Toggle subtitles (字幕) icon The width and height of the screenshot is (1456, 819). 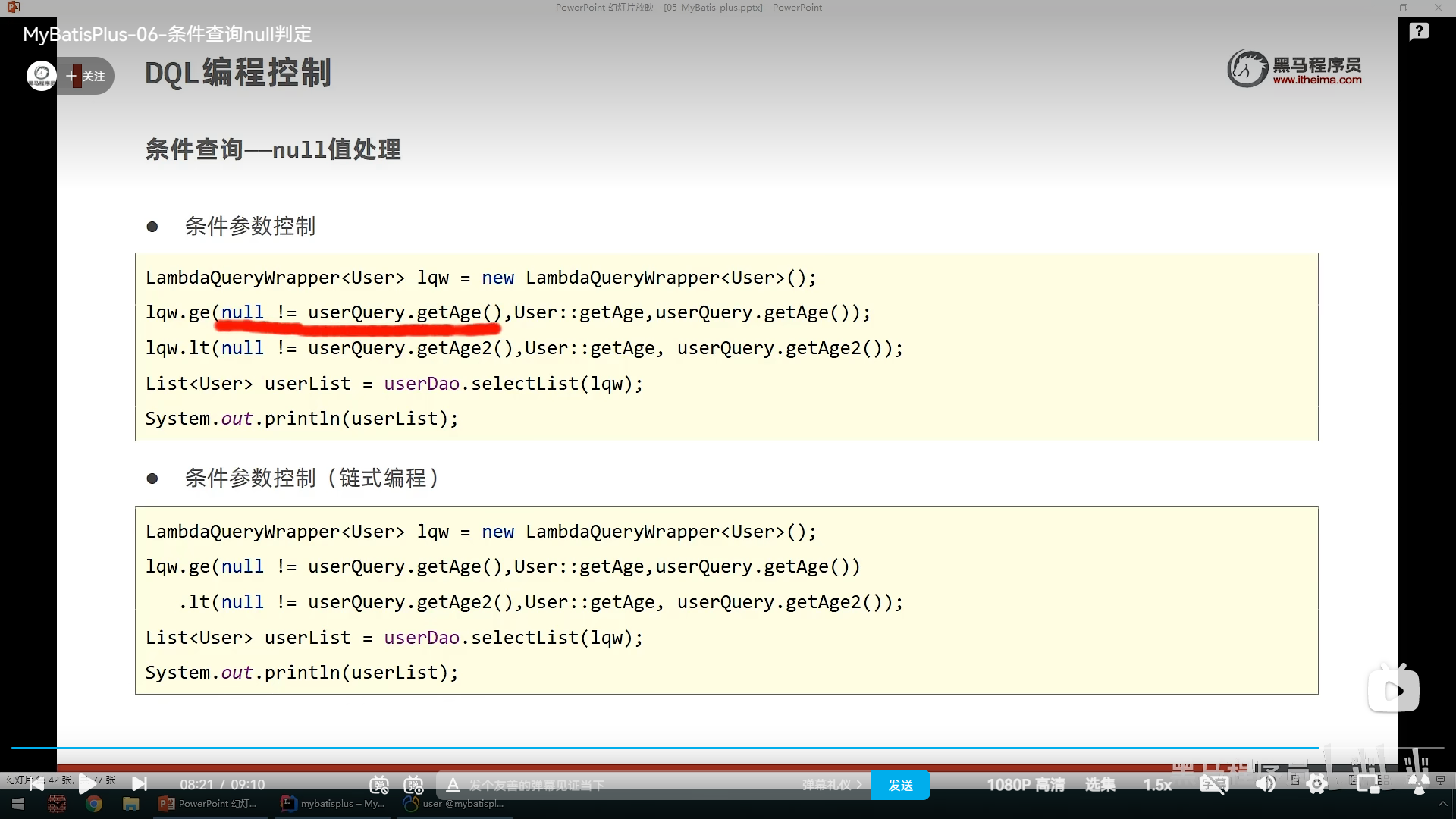pos(1213,784)
